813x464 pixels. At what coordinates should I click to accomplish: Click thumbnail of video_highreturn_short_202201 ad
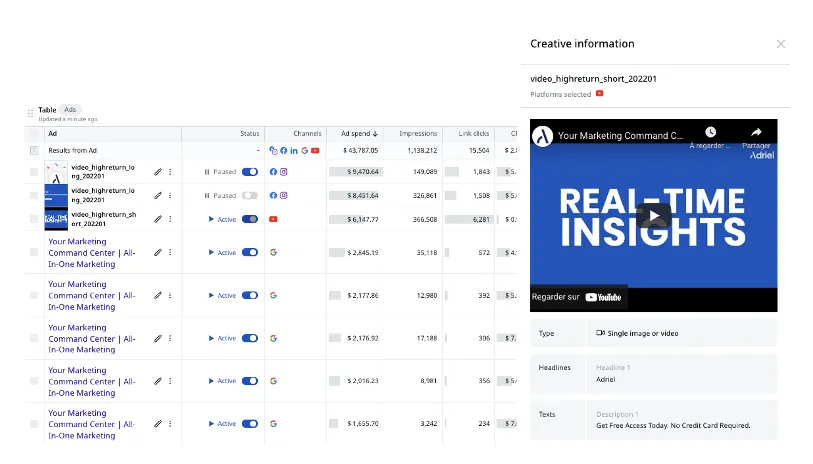point(56,219)
